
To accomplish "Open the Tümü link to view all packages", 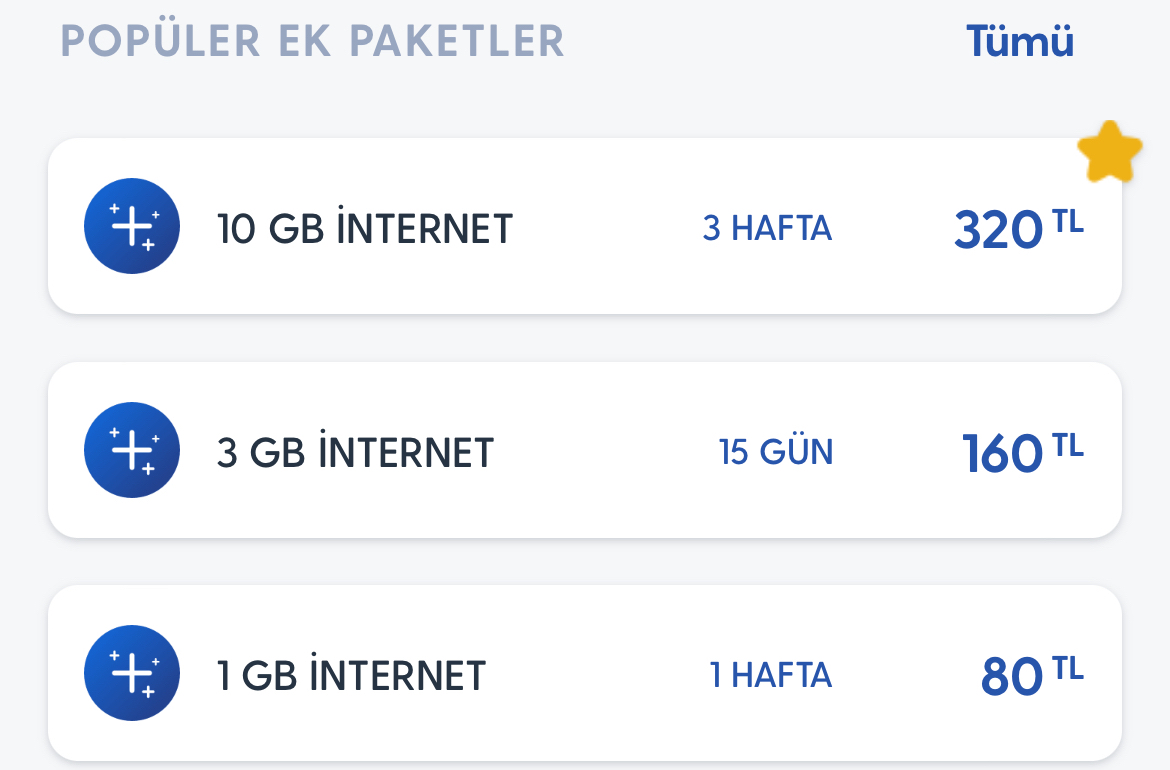I will [x=1020, y=41].
